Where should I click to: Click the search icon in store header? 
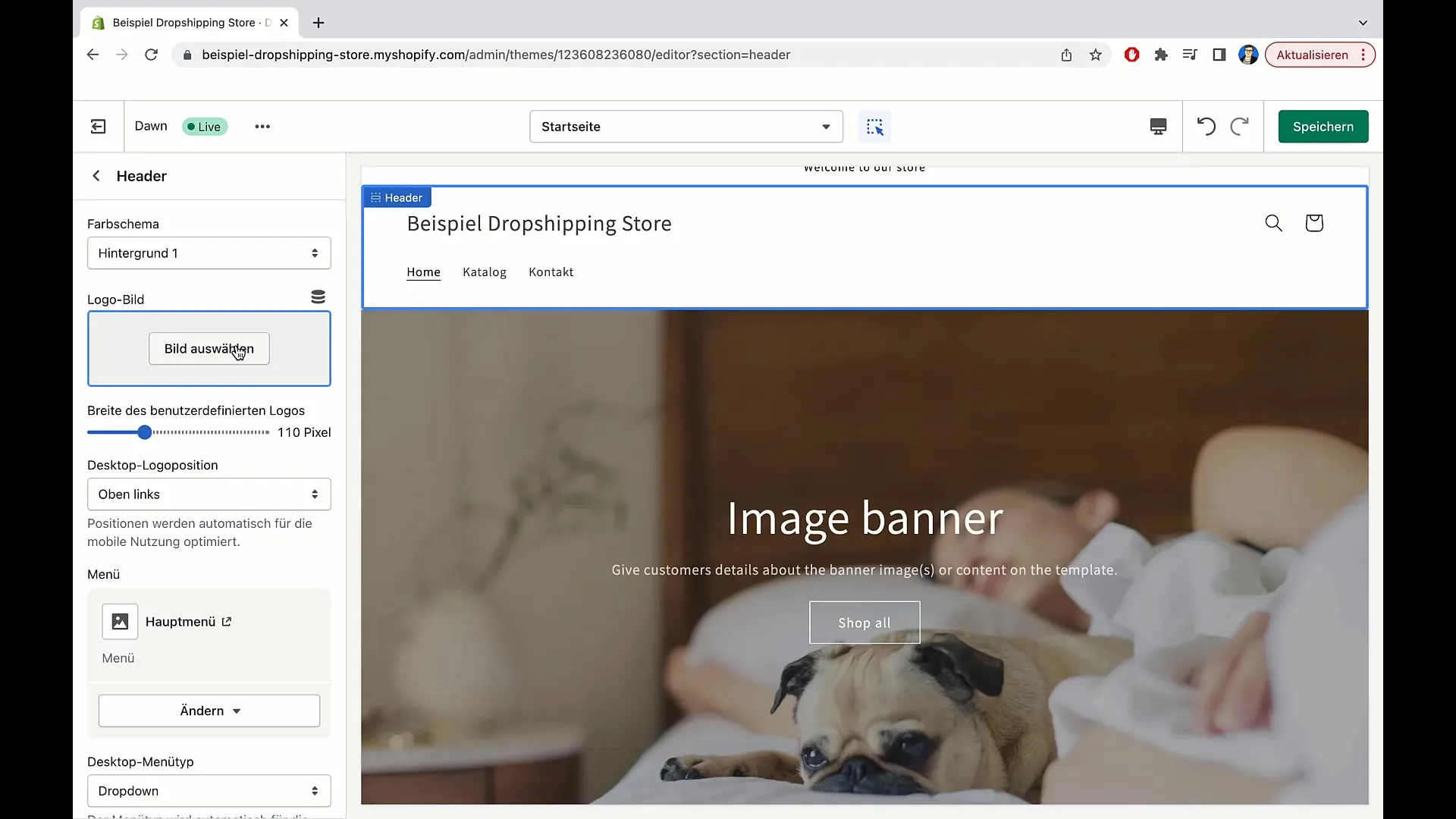[1273, 222]
